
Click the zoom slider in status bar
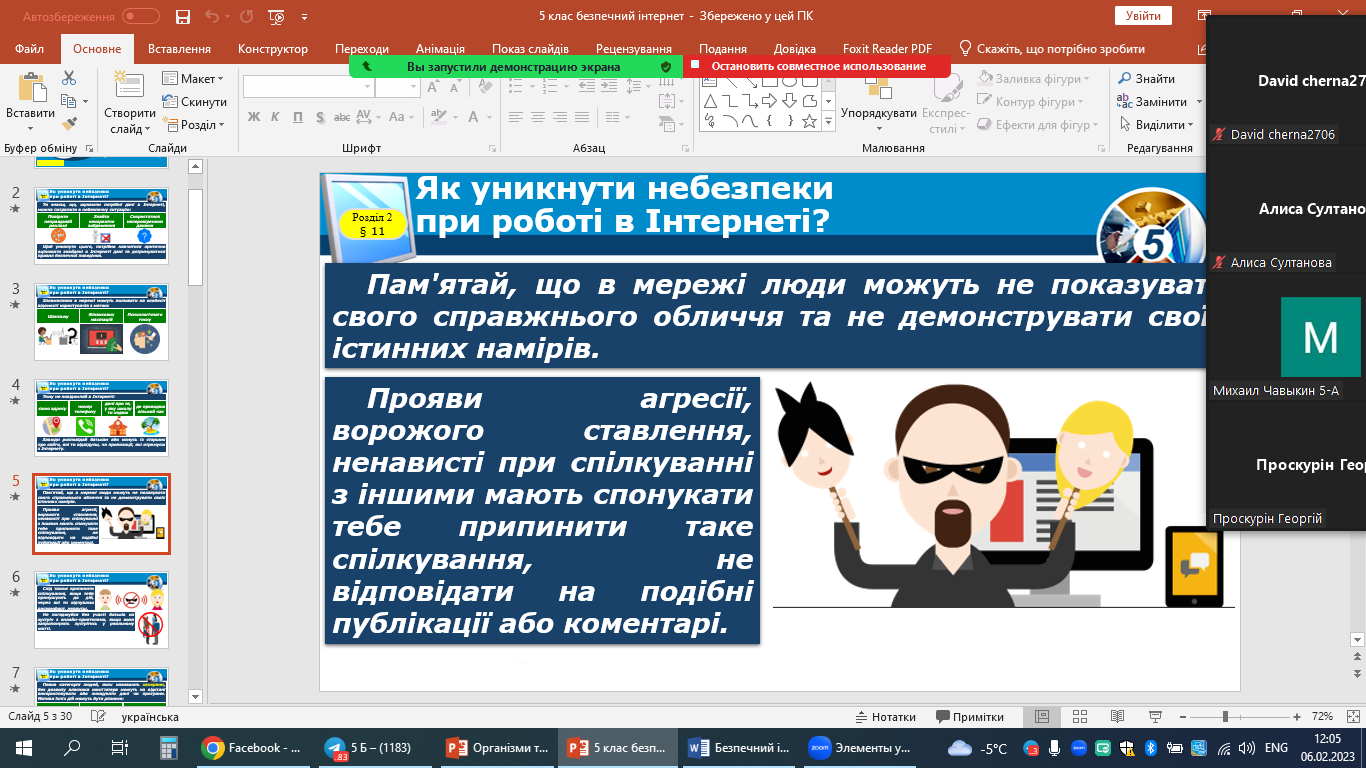[x=1226, y=717]
